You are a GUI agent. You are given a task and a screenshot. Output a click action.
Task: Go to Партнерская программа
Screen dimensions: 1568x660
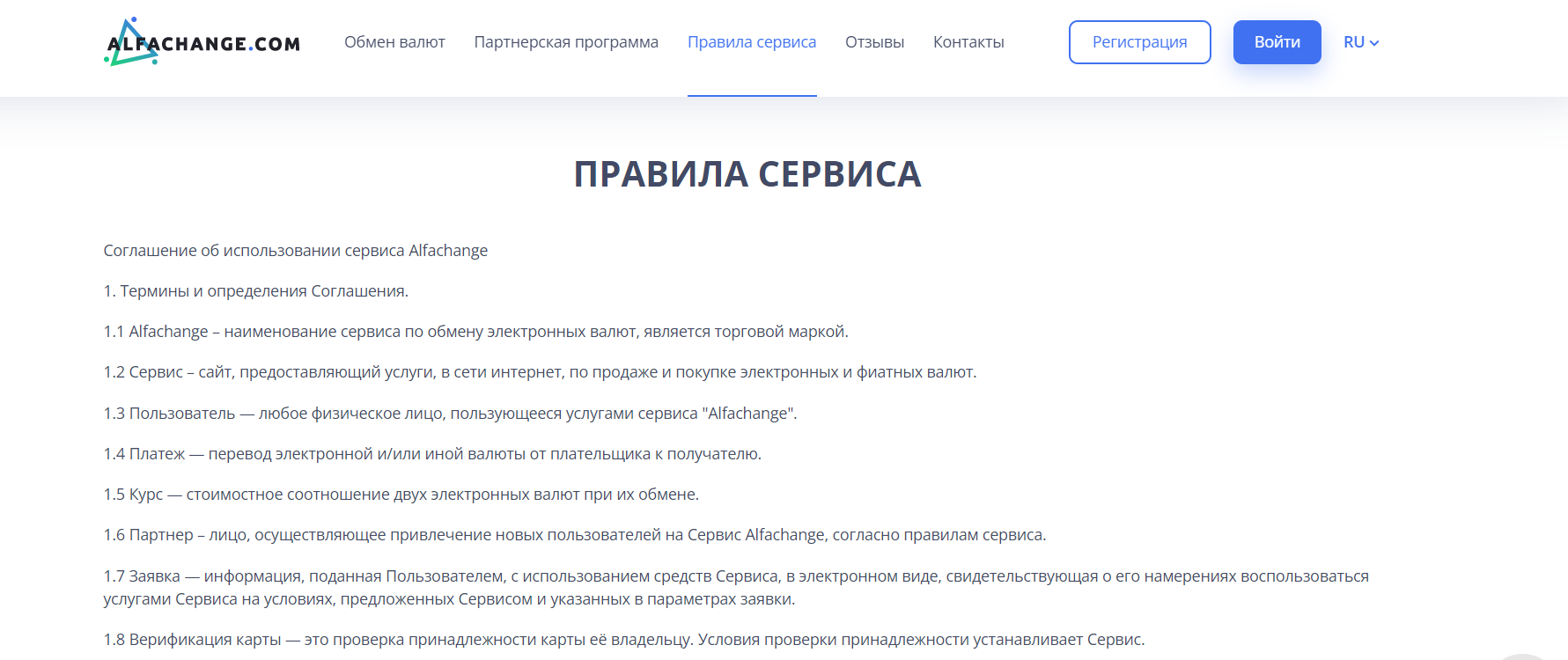click(566, 42)
